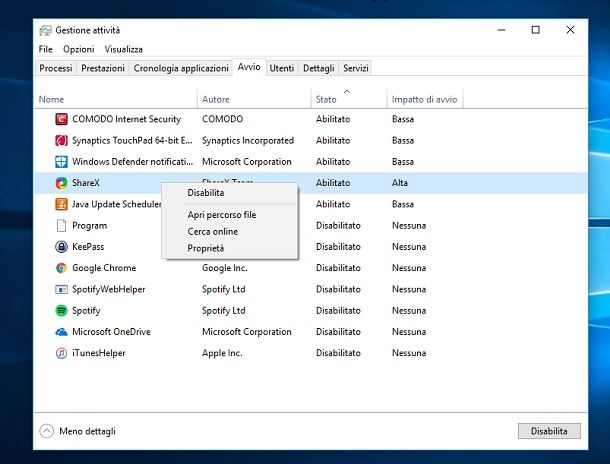This screenshot has height=464, width=610.
Task: Open the Cronologia applicazioni tab
Action: coord(181,68)
